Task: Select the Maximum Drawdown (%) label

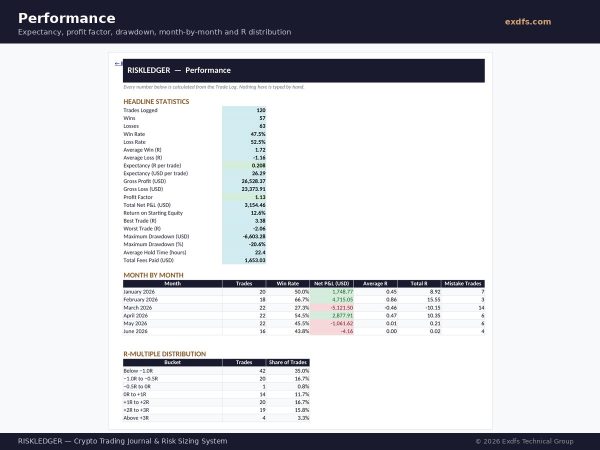Action: pyautogui.click(x=153, y=244)
